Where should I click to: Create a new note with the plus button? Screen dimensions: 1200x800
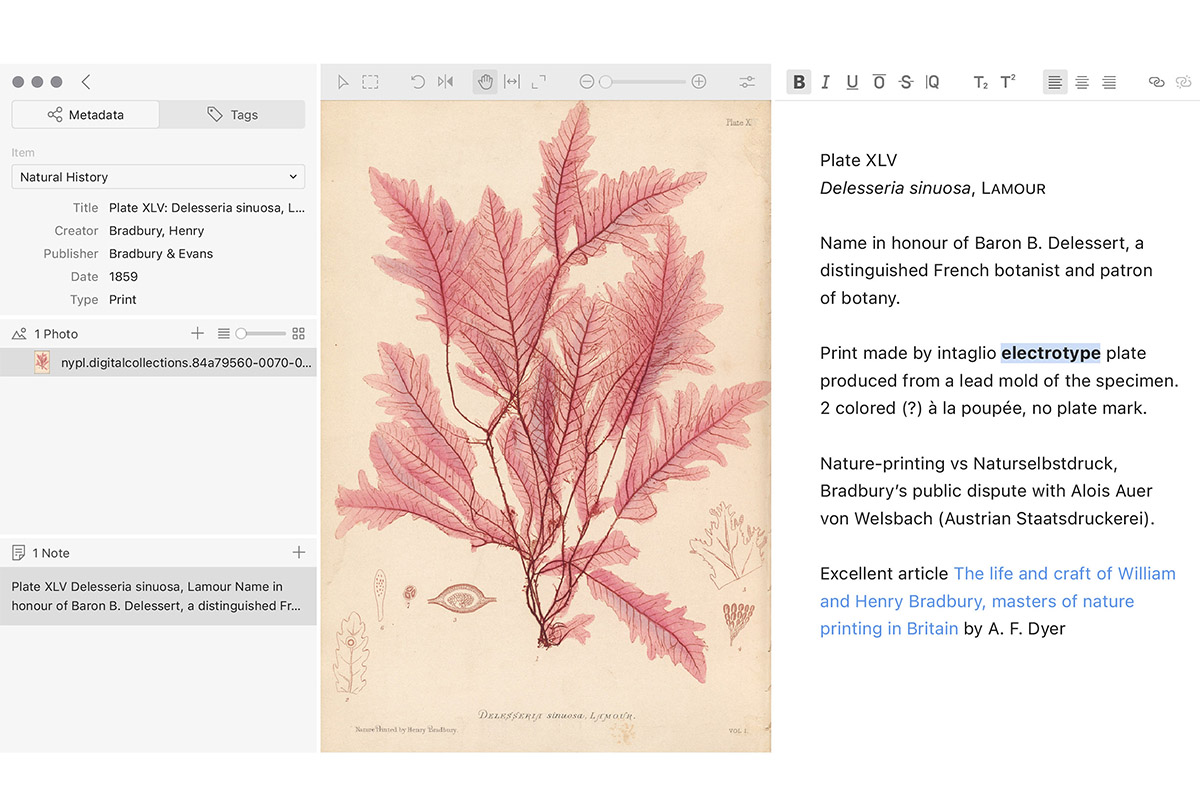[298, 552]
